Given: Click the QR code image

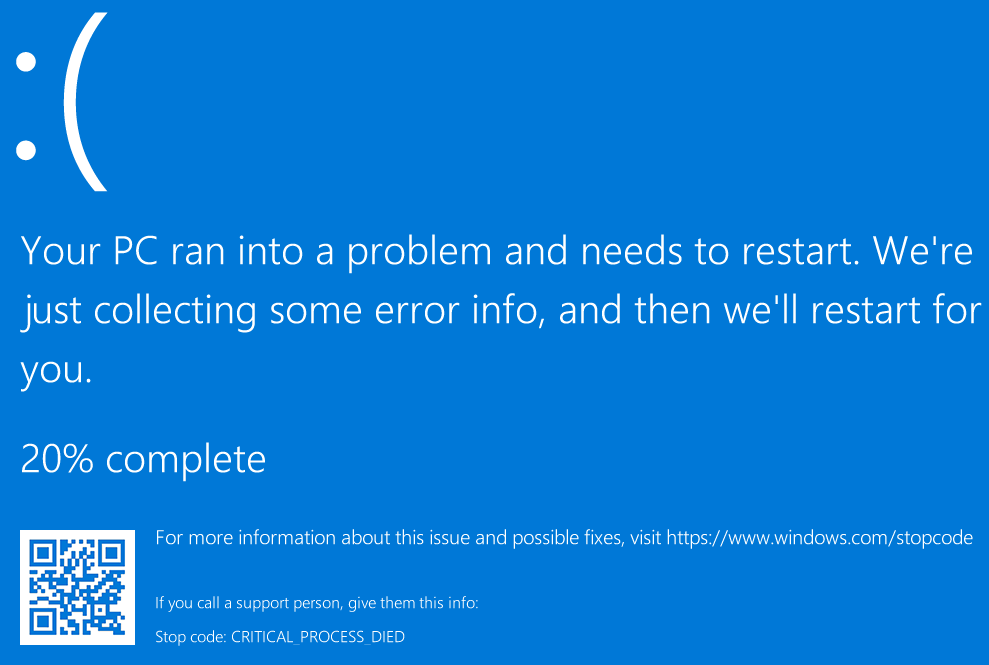Looking at the screenshot, I should (x=77, y=587).
